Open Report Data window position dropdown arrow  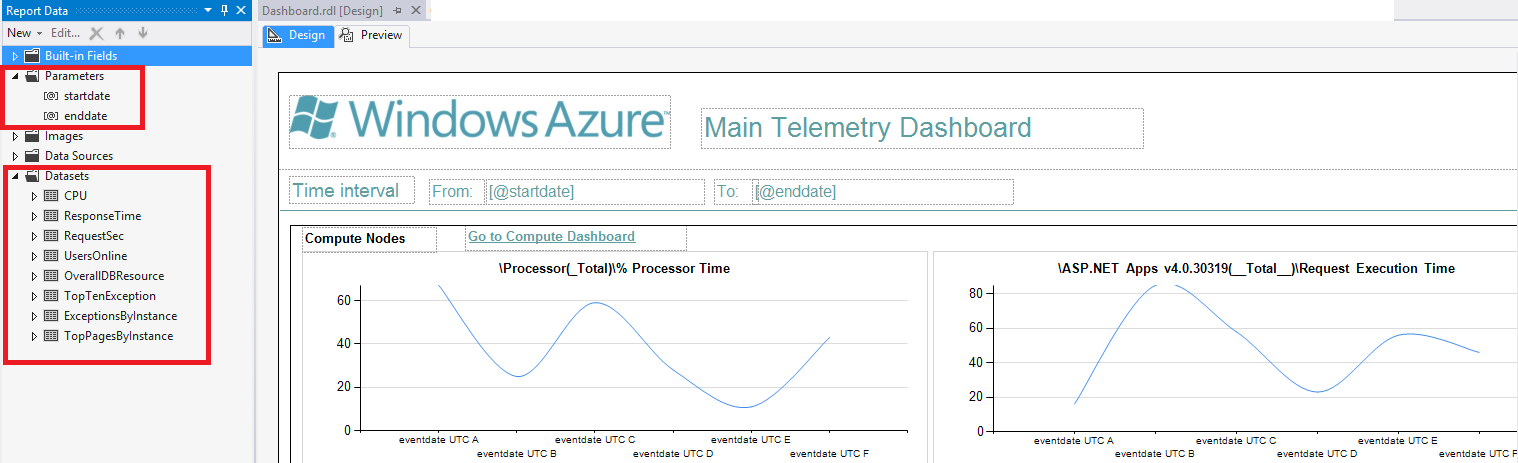(207, 10)
